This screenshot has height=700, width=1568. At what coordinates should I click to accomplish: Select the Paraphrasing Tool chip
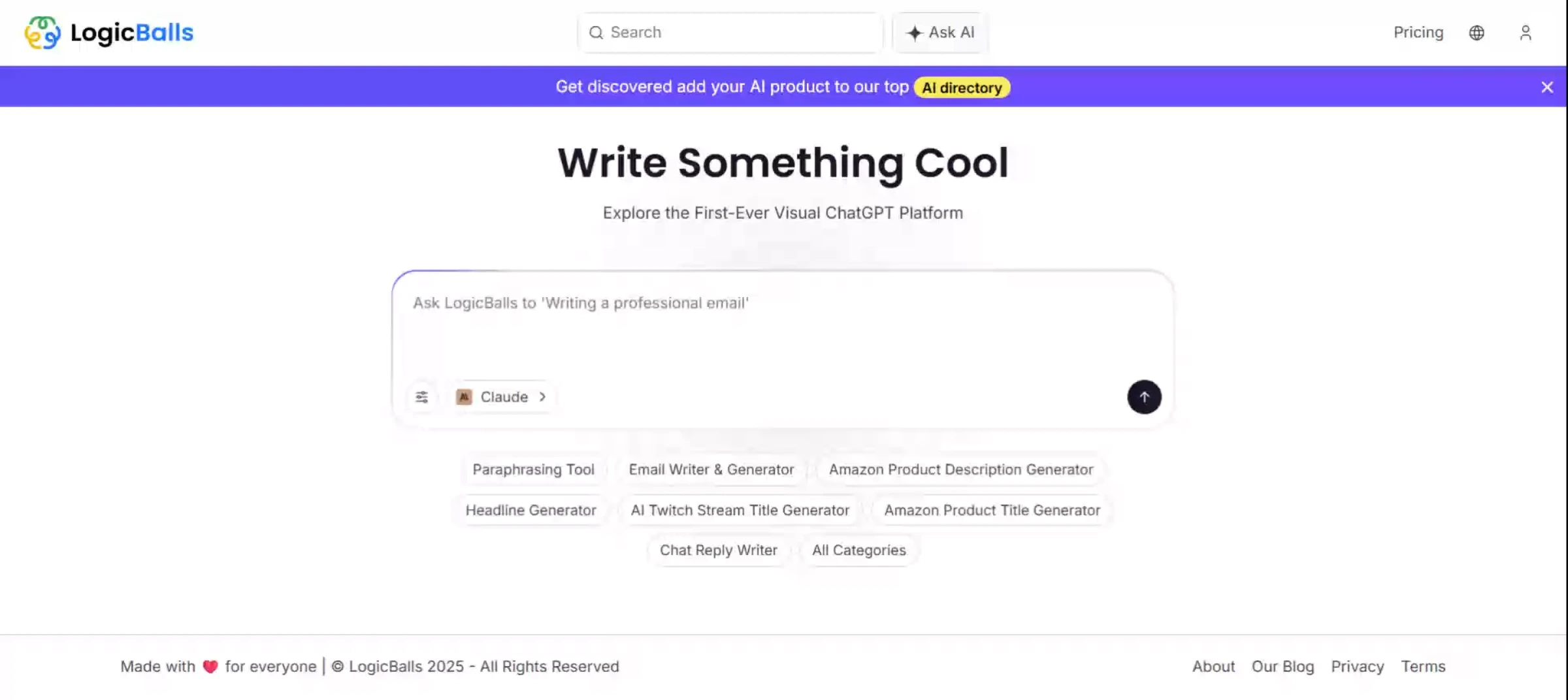pyautogui.click(x=533, y=469)
